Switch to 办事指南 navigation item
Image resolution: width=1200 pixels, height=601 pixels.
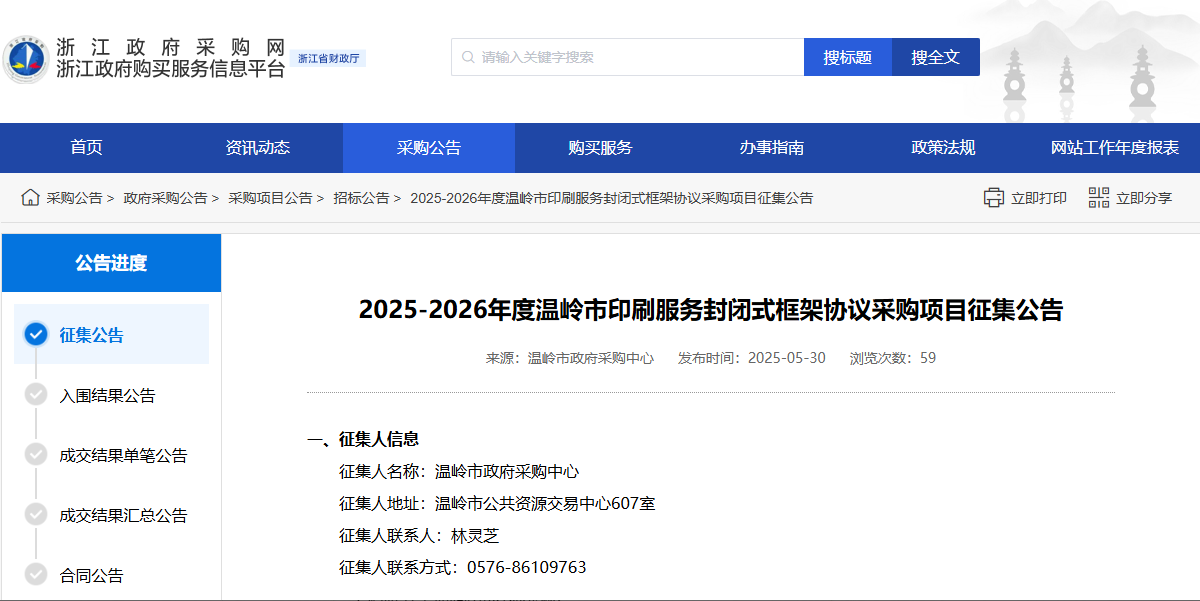[771, 148]
